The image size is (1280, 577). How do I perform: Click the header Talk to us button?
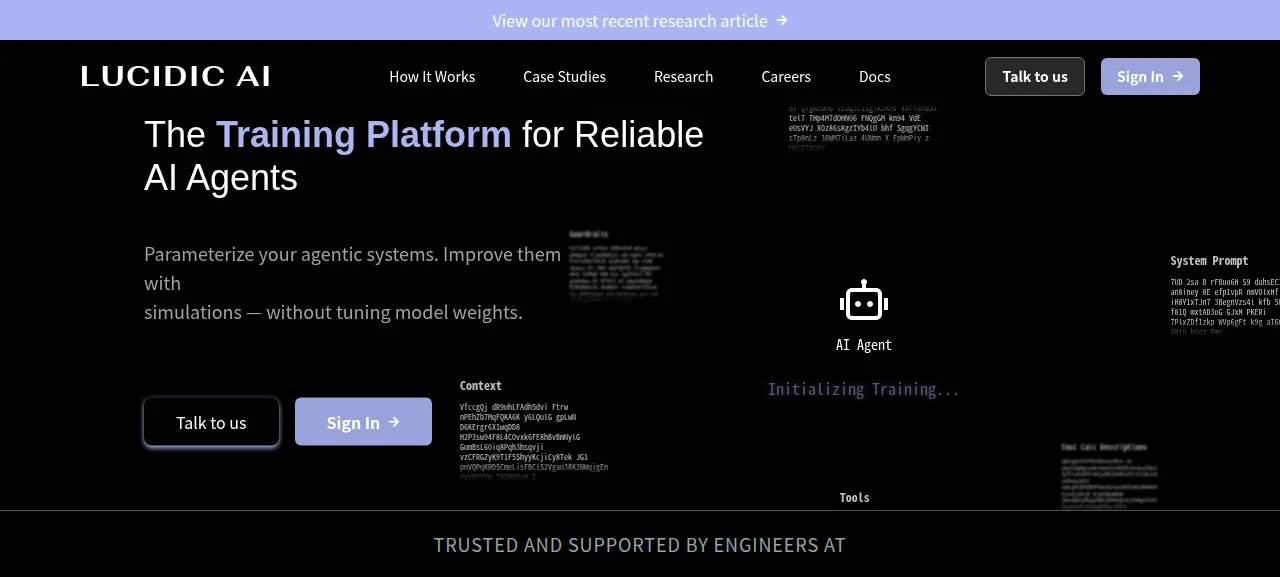click(x=1035, y=76)
